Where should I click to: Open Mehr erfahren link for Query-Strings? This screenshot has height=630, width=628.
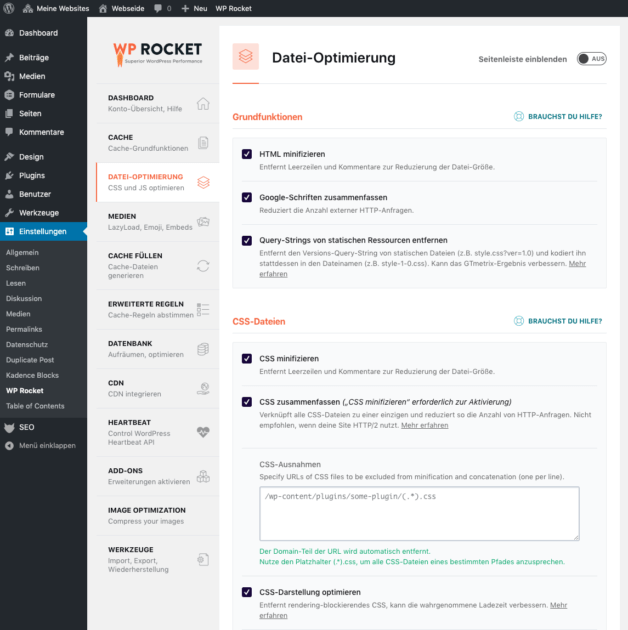coord(577,264)
